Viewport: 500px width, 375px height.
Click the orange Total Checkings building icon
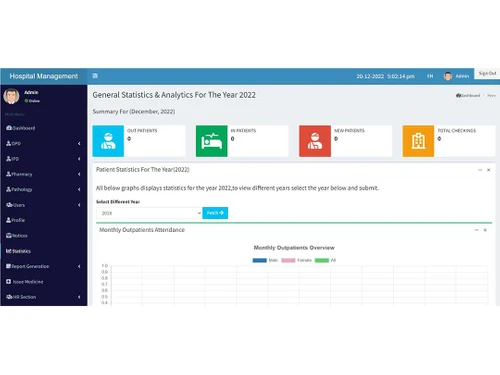click(x=418, y=141)
